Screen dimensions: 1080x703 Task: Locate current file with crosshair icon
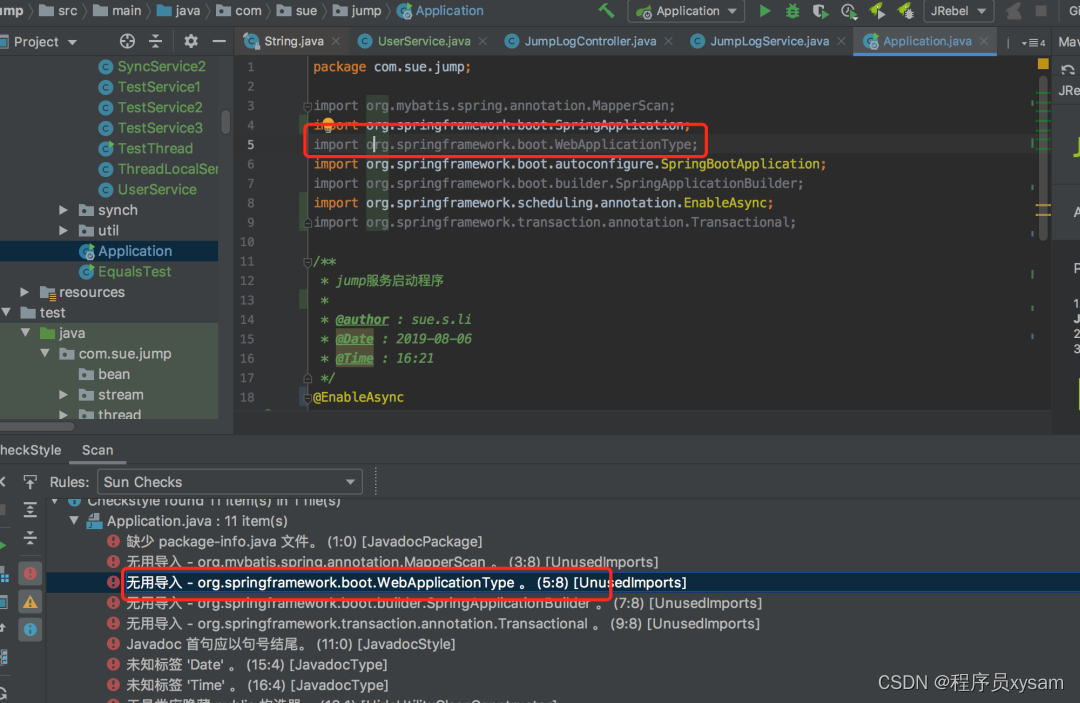pyautogui.click(x=127, y=41)
